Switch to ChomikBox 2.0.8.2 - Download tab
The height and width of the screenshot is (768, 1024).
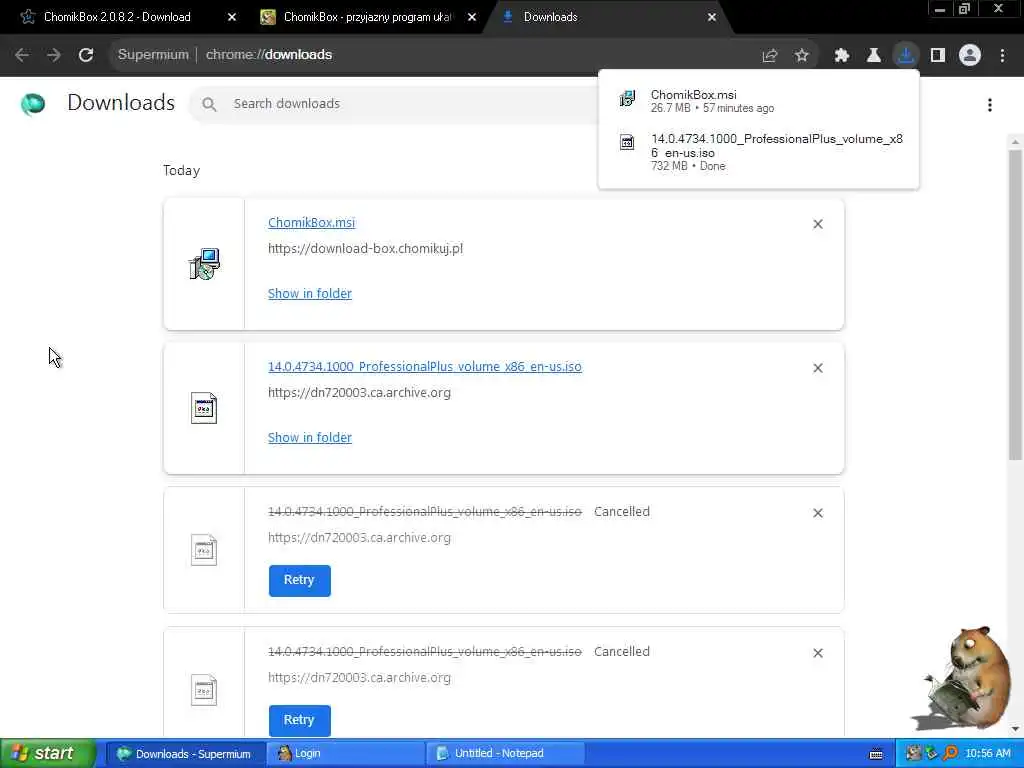118,17
